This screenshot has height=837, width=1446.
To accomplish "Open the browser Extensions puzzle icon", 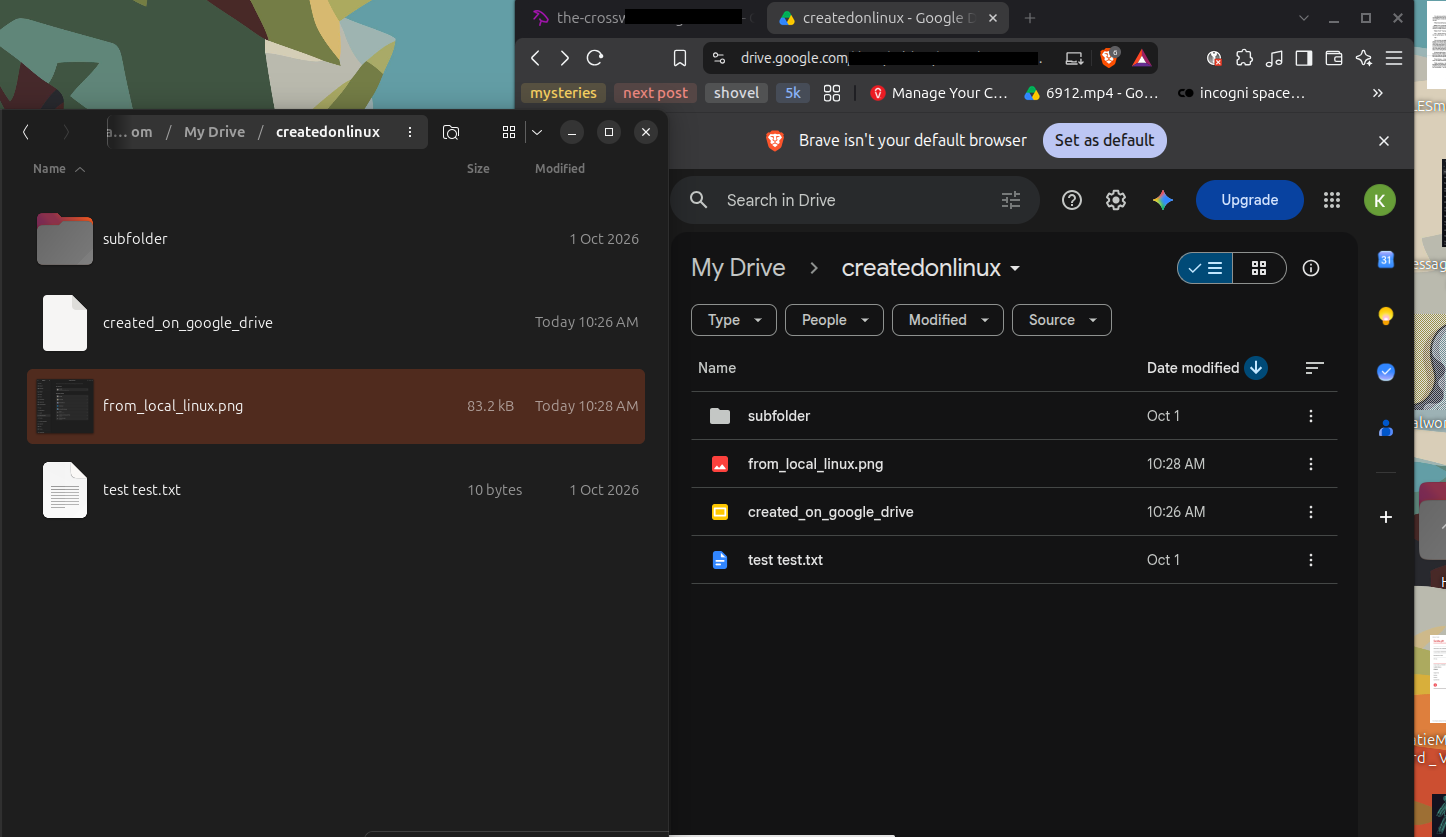I will [1244, 58].
